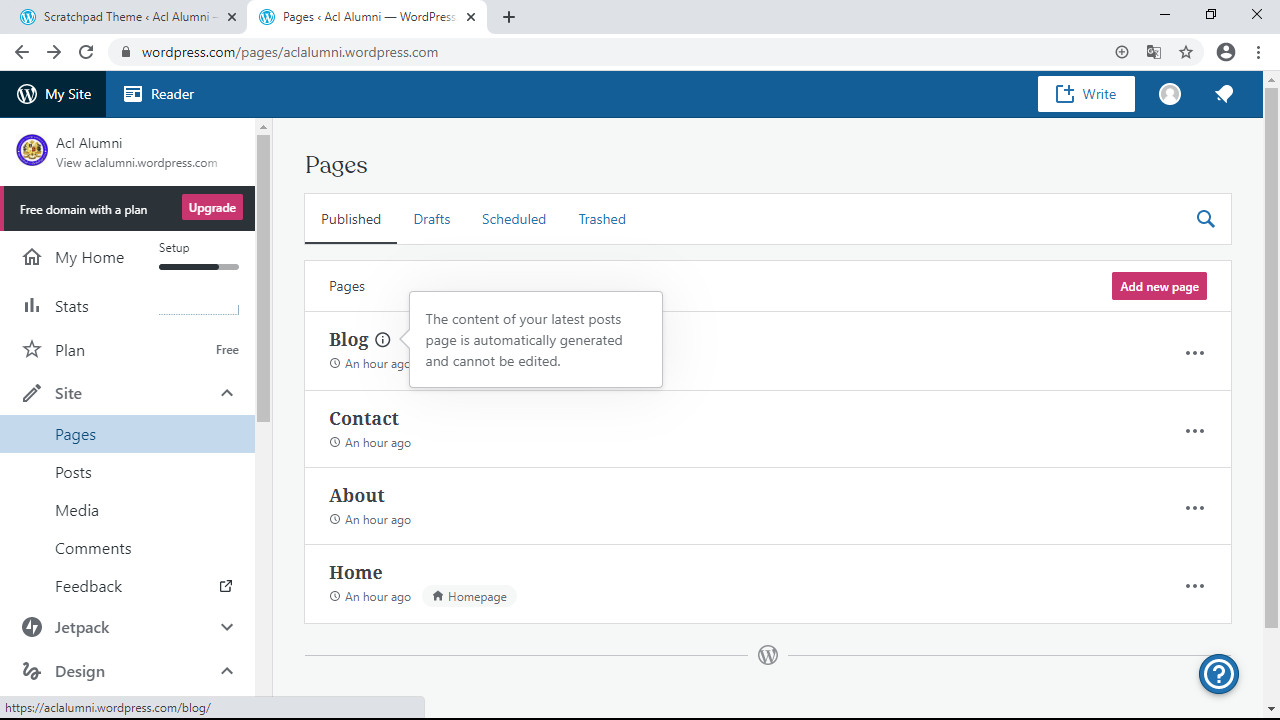
Task: Open the notifications bell icon
Action: point(1224,94)
